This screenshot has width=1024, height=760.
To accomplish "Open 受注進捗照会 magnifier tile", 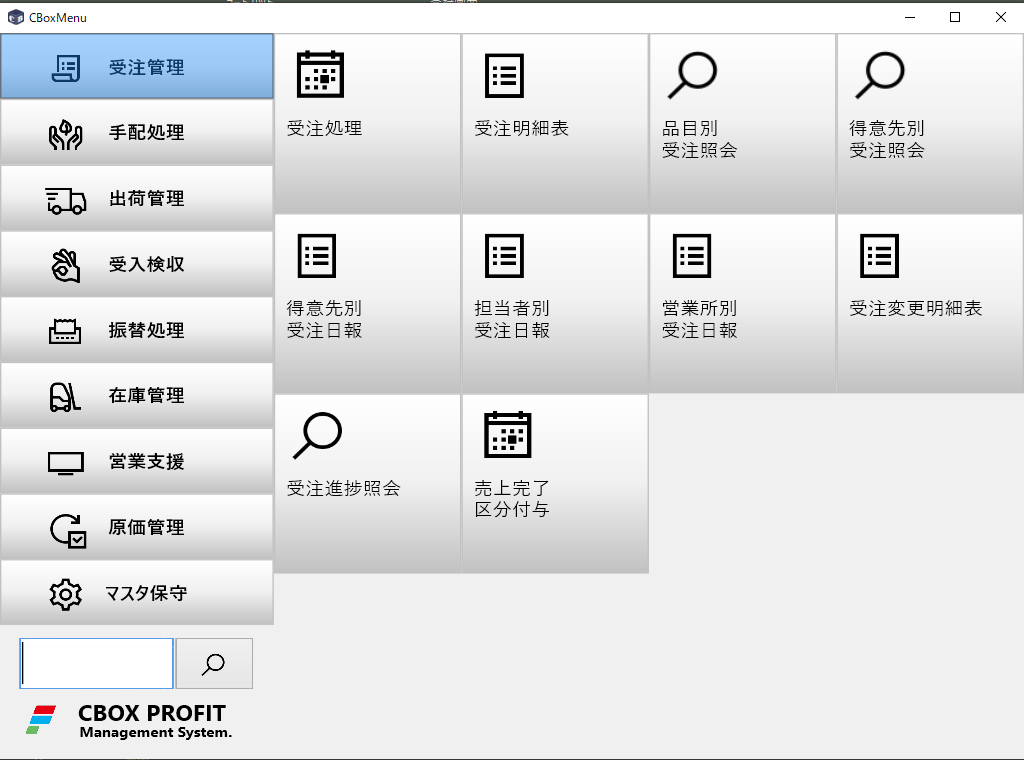I will pyautogui.click(x=367, y=483).
